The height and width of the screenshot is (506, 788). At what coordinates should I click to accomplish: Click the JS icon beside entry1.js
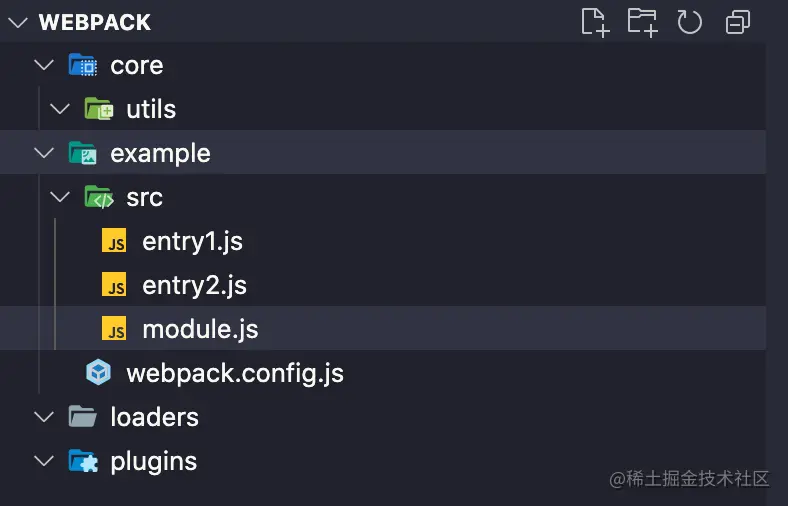tap(115, 242)
